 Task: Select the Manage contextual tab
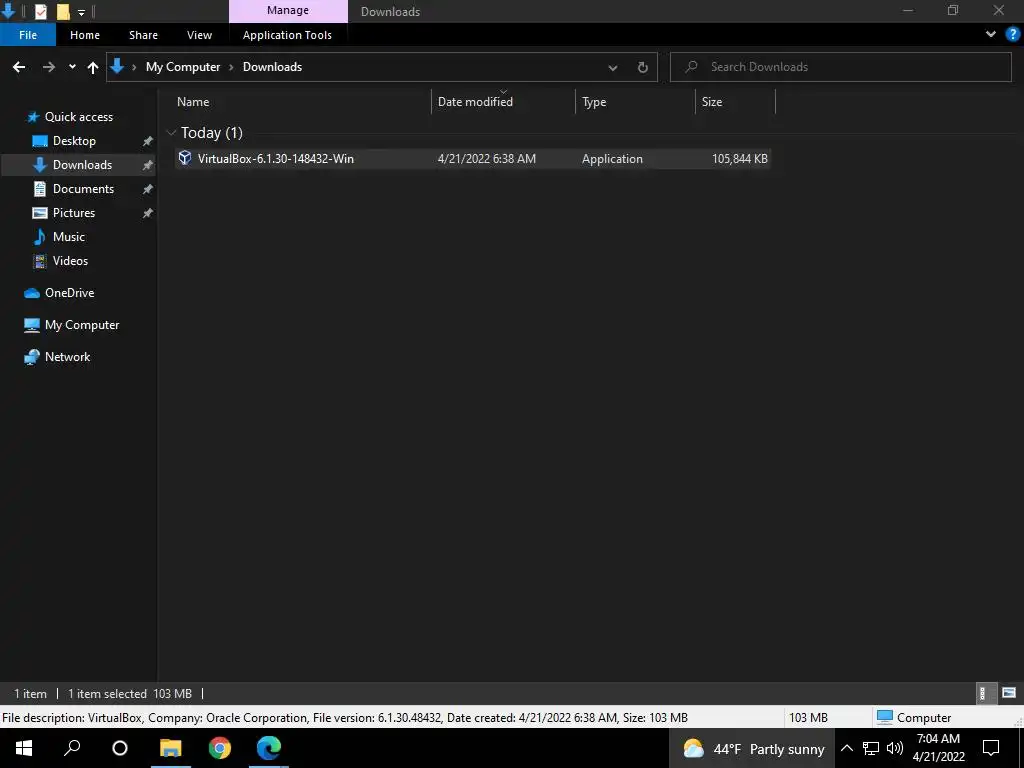click(288, 10)
